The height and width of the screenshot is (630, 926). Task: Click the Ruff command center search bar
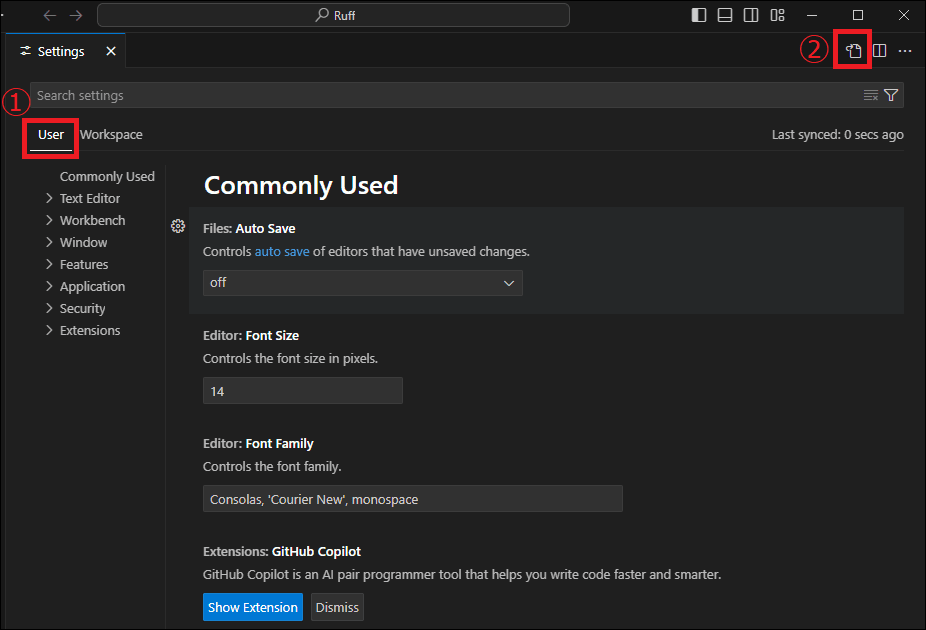click(333, 15)
